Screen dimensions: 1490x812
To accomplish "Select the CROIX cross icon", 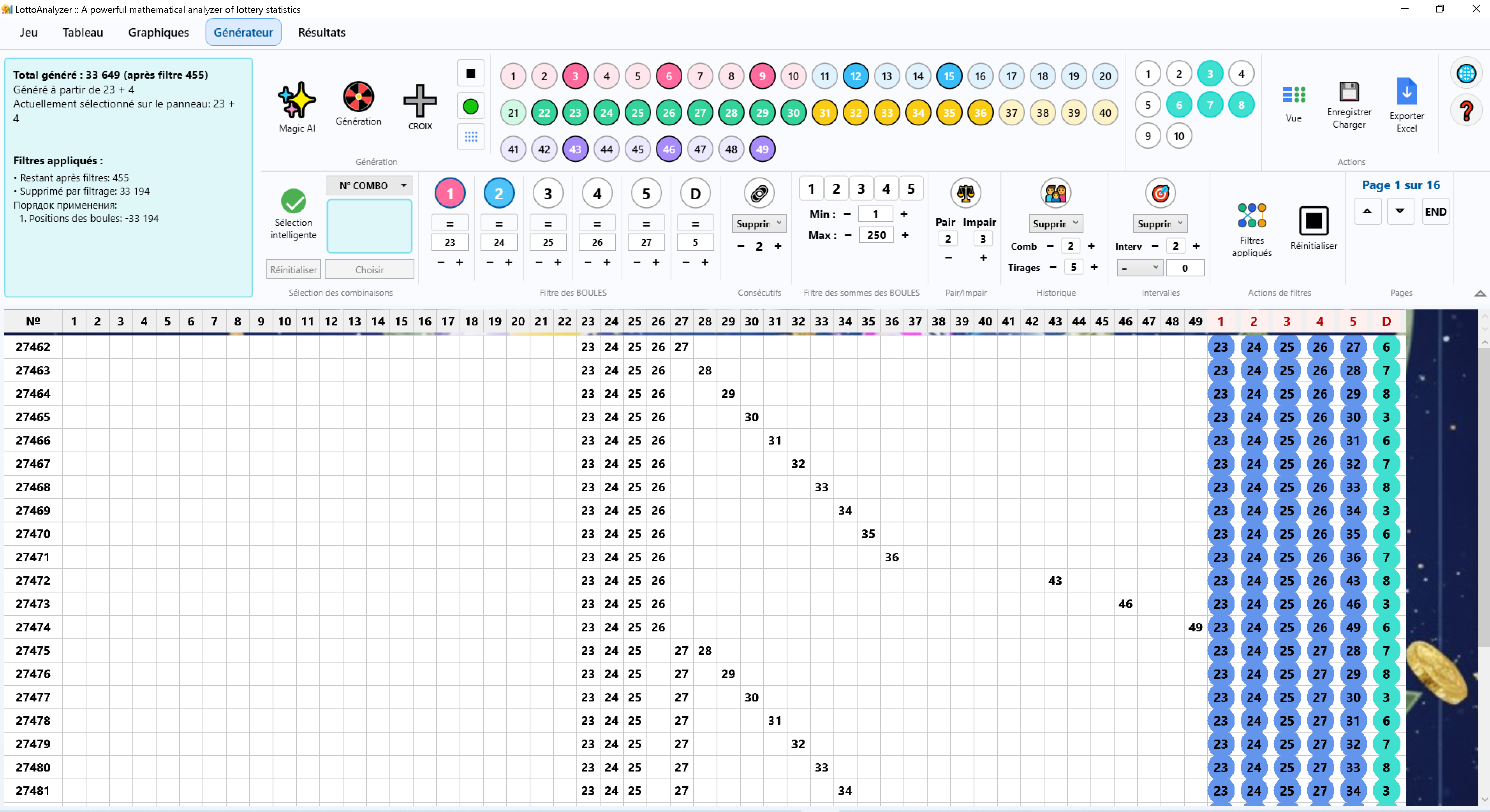I will [420, 101].
